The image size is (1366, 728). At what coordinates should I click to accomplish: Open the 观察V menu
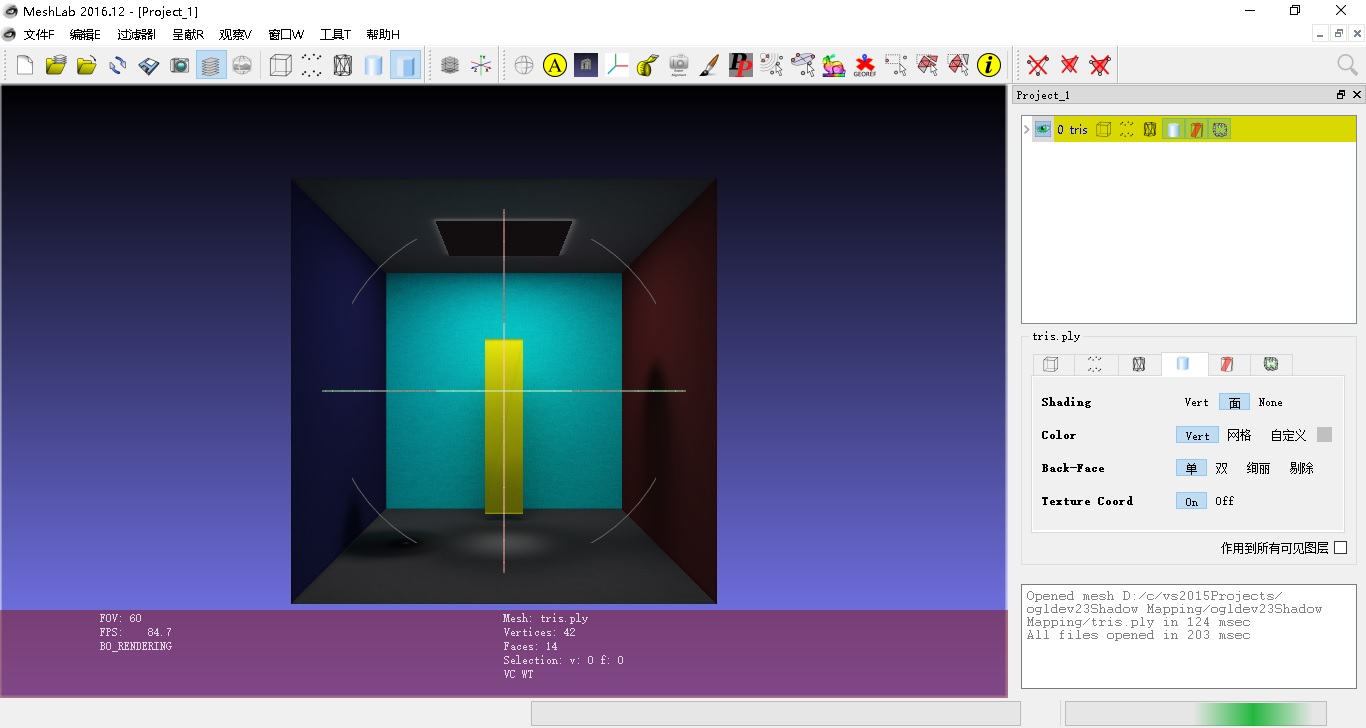pyautogui.click(x=235, y=34)
